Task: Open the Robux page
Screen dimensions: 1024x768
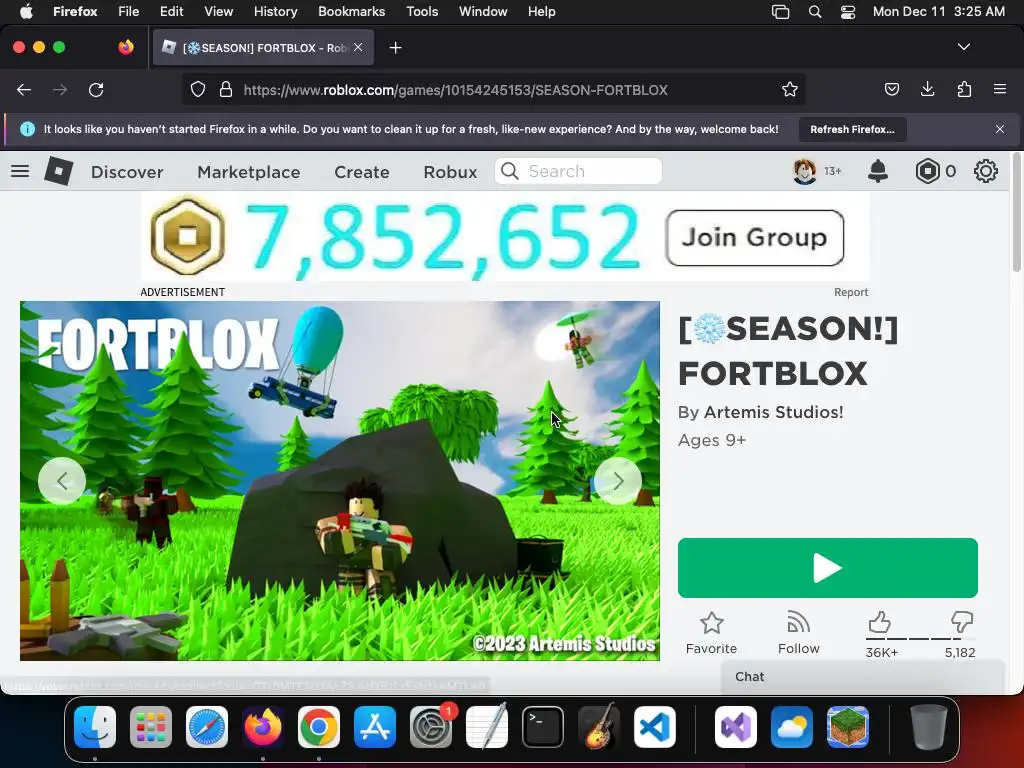Action: click(x=450, y=172)
